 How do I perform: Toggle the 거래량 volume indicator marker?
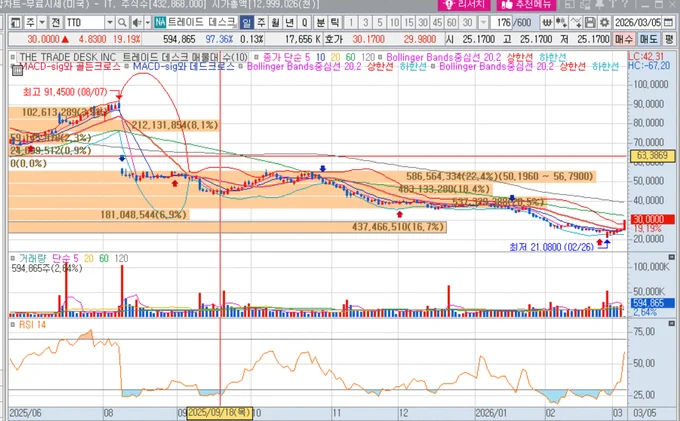pyautogui.click(x=13, y=258)
